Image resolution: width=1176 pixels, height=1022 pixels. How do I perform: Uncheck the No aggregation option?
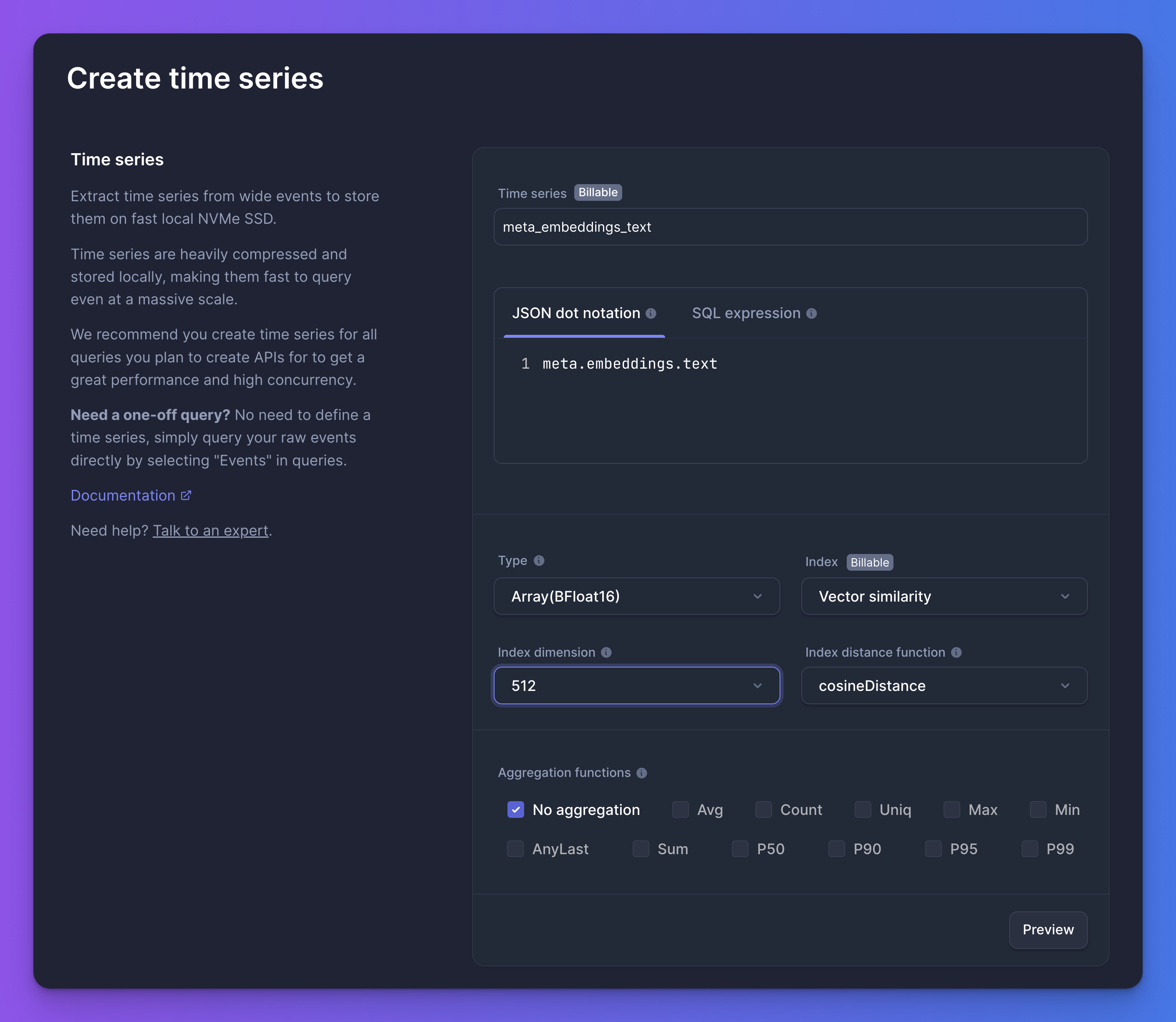coord(515,809)
